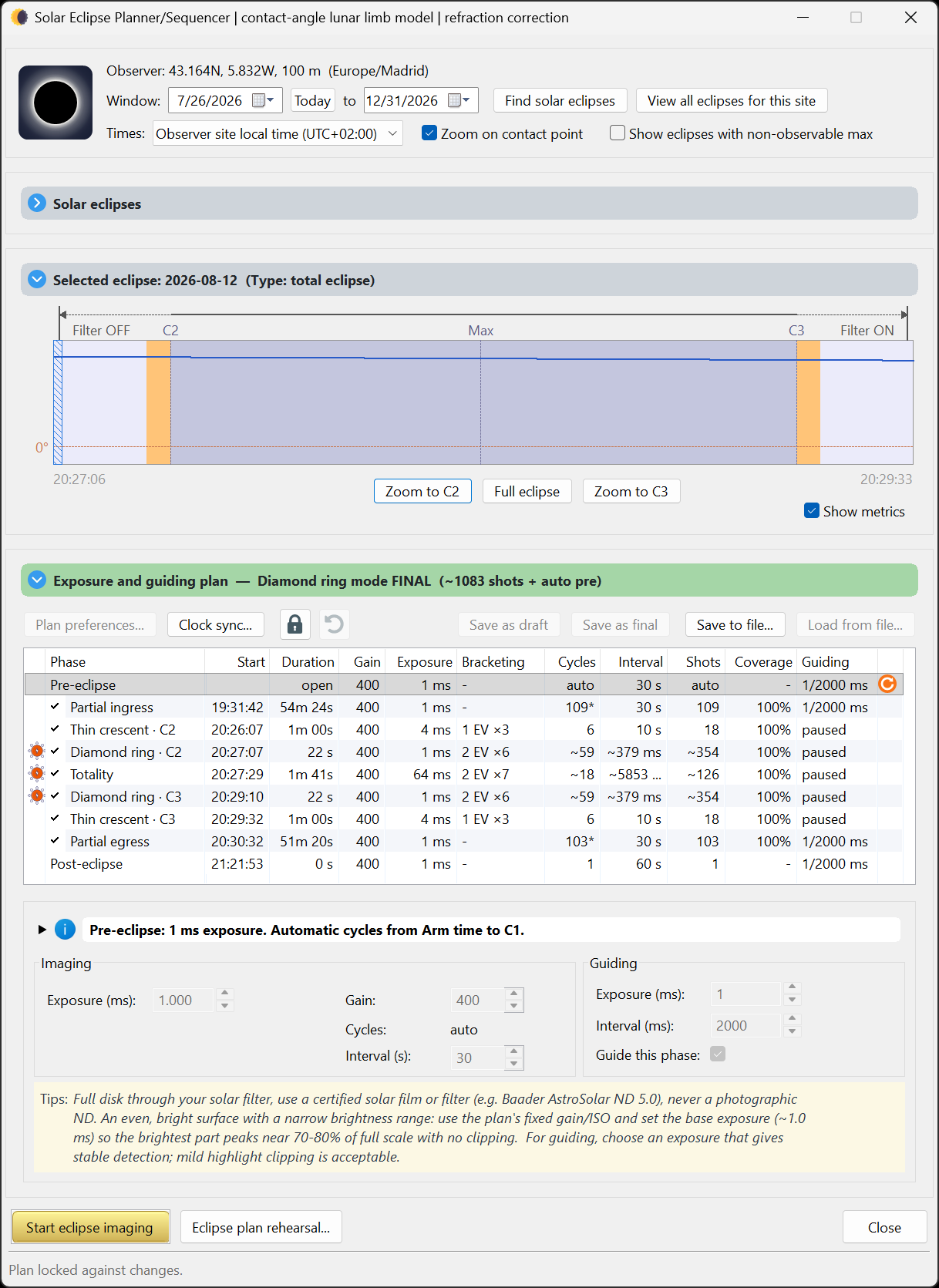Toggle the Totality phase checkmark
939x1288 pixels.
pyautogui.click(x=55, y=773)
